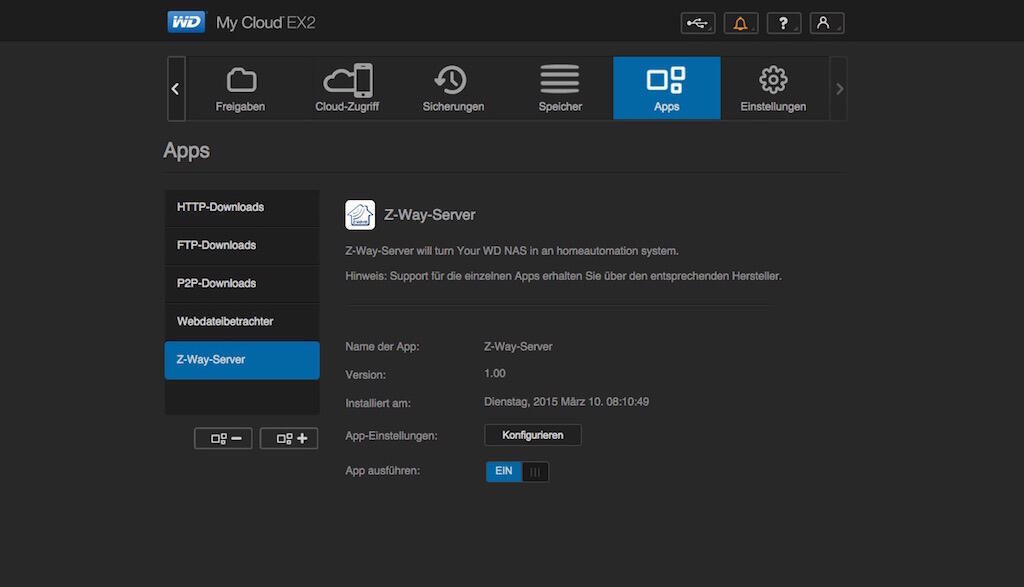Screen dimensions: 1024x587
Task: Open the Cloud-Zugriff section
Action: tap(347, 88)
